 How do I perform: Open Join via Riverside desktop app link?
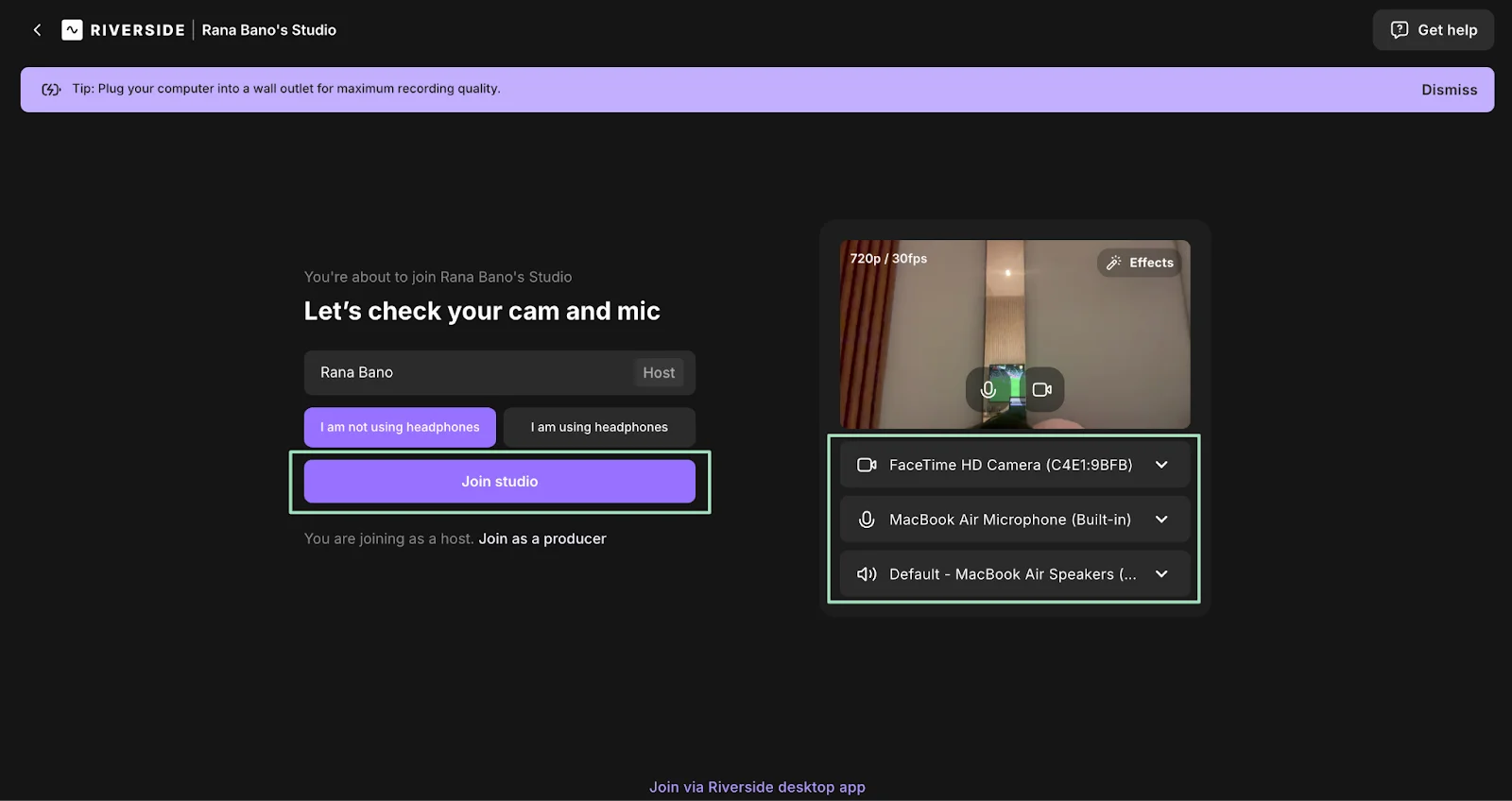coord(757,787)
